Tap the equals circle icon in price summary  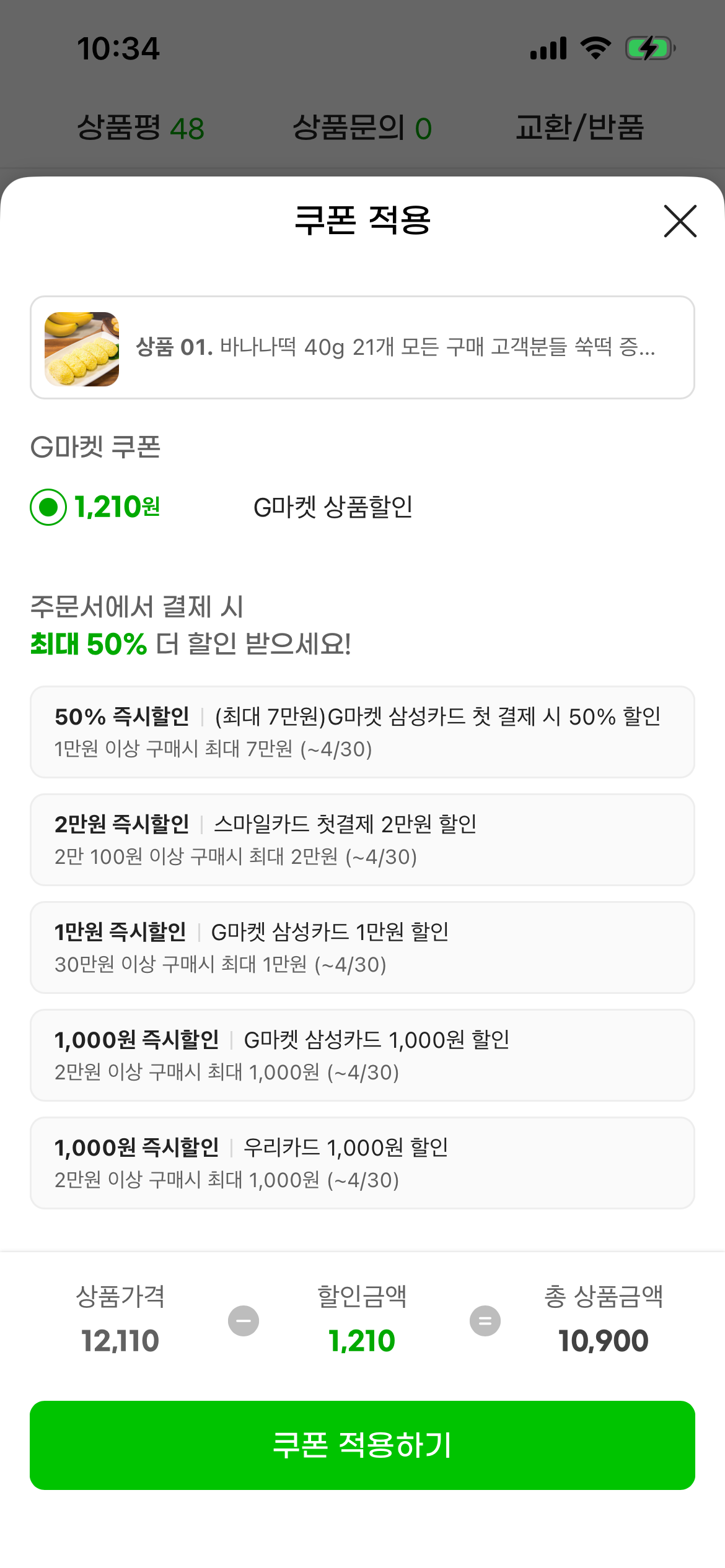(x=485, y=1321)
